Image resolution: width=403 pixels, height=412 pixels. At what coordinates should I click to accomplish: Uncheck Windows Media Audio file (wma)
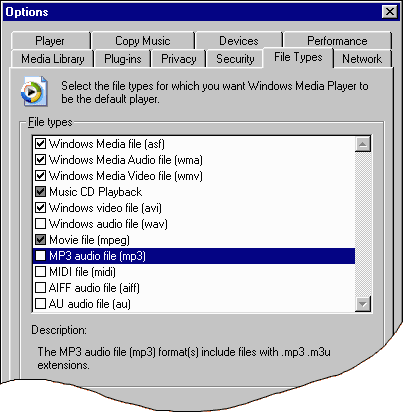(x=40, y=160)
